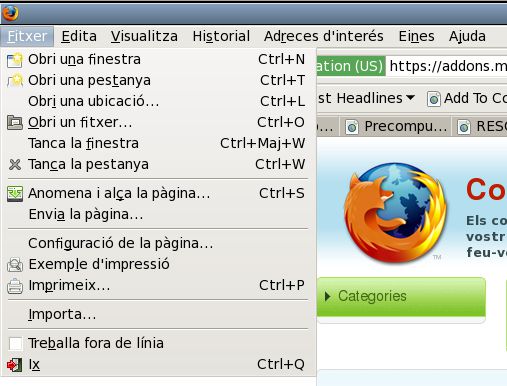
Task: Select 'Ix' to quit Firefox
Action: 157,365
